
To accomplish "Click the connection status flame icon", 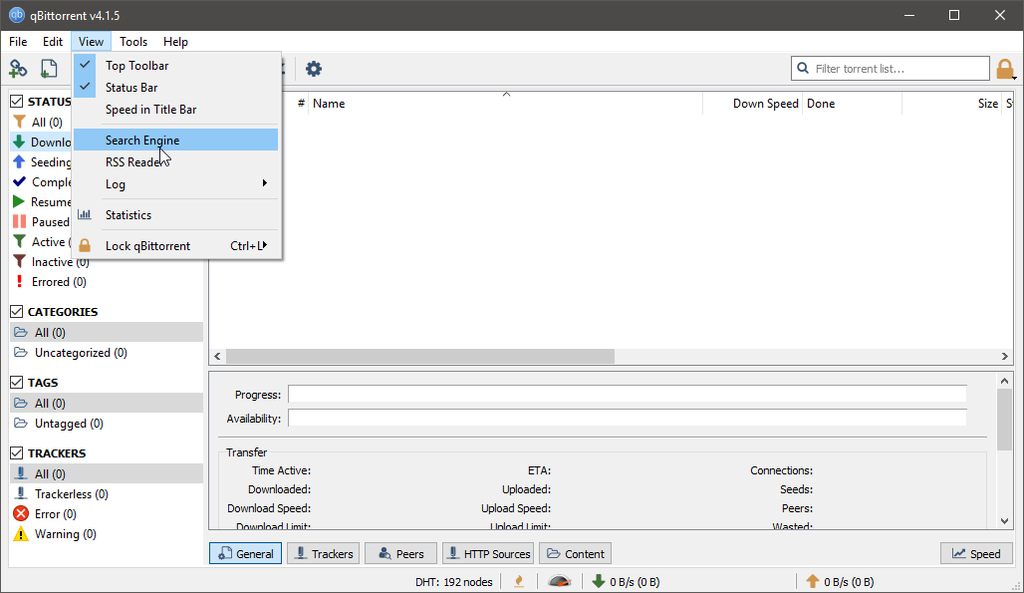I will [x=518, y=581].
